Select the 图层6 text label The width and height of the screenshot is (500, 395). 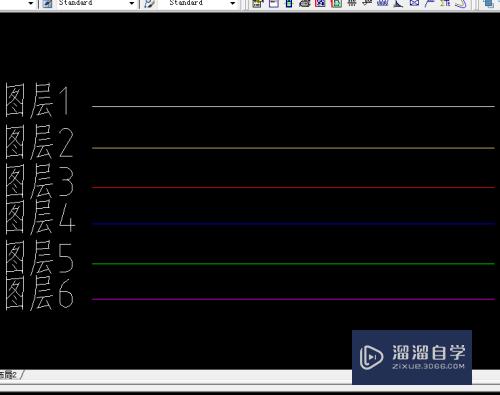click(x=39, y=293)
